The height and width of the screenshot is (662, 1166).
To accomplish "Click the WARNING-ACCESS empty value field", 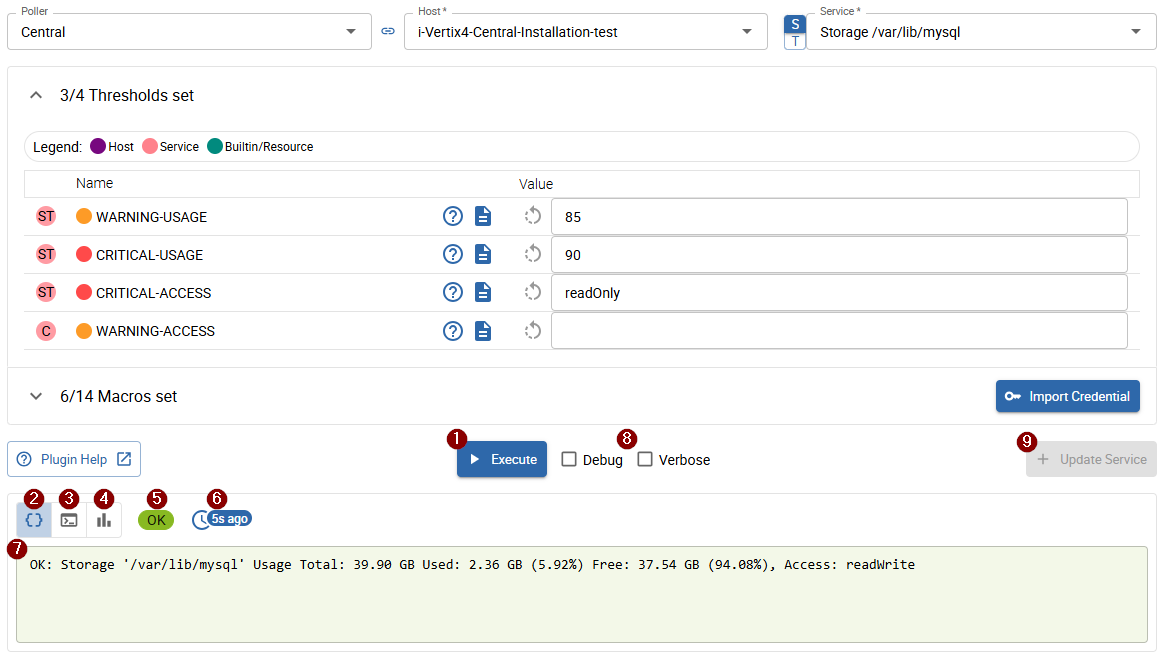I will click(838, 331).
